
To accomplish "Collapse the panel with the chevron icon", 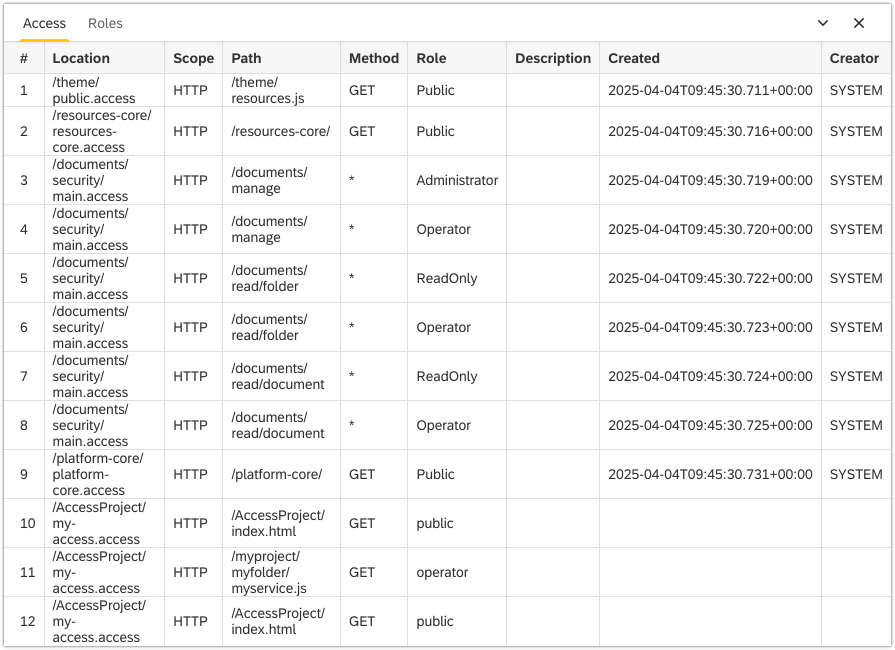I will pyautogui.click(x=823, y=23).
